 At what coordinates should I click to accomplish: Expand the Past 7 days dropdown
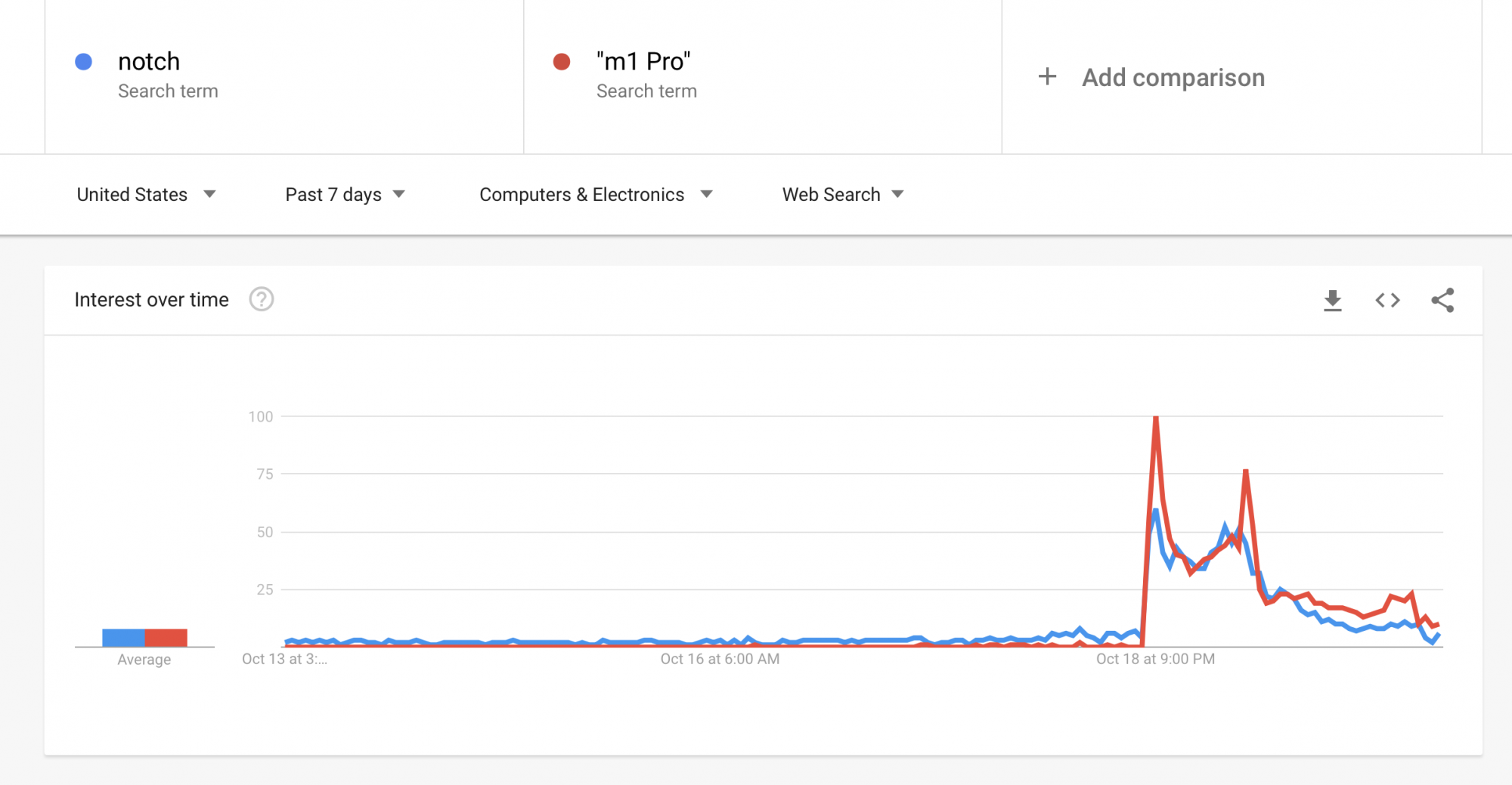click(x=345, y=194)
